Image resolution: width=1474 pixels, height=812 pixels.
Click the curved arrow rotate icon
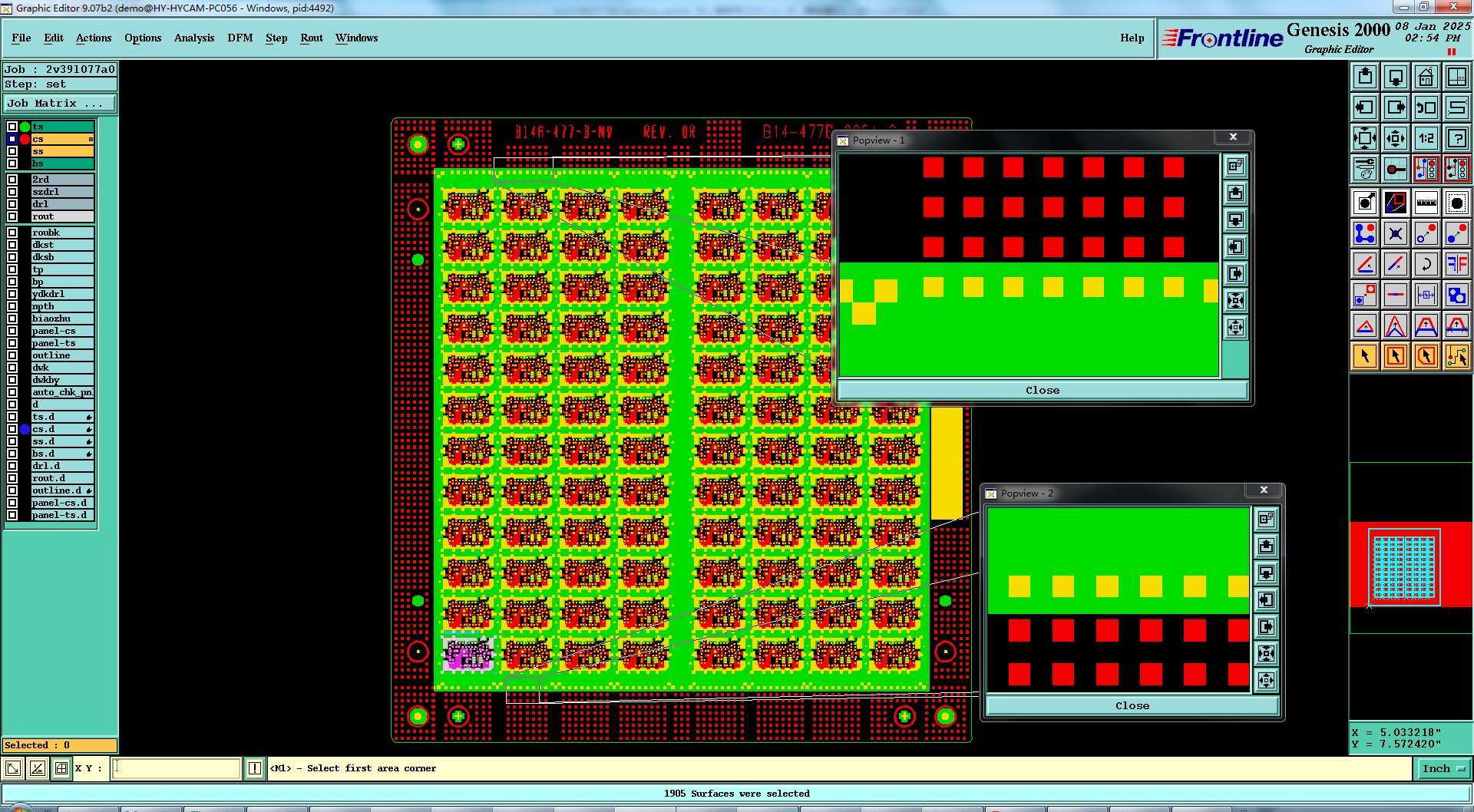click(1426, 264)
